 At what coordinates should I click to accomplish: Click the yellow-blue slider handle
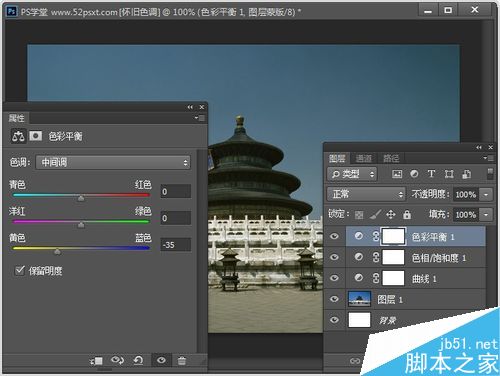click(57, 252)
